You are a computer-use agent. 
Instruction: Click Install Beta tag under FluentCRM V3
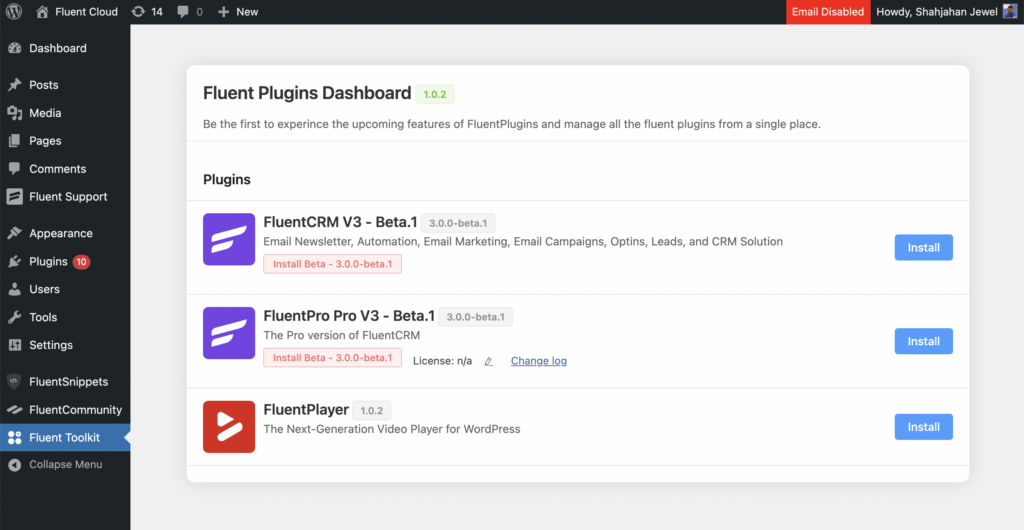tap(332, 264)
